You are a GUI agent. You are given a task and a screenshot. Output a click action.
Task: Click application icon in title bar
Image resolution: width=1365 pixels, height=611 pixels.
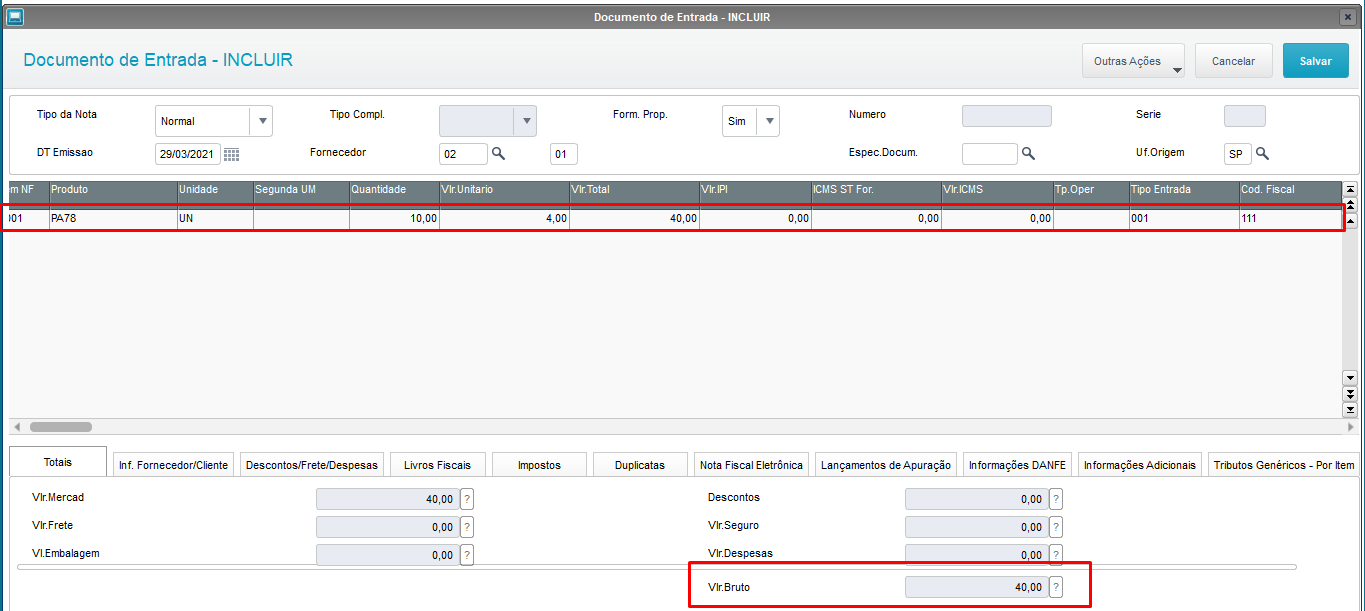click(x=15, y=17)
